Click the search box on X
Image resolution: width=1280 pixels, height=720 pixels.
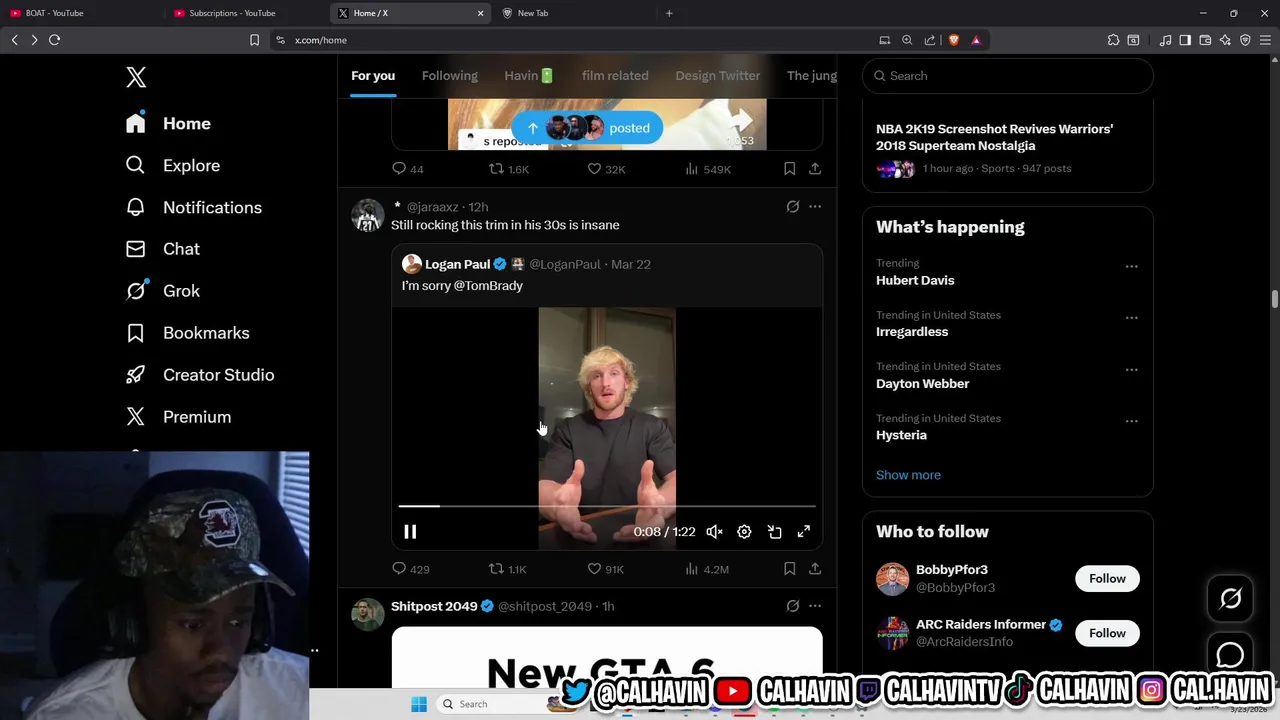coord(1008,76)
